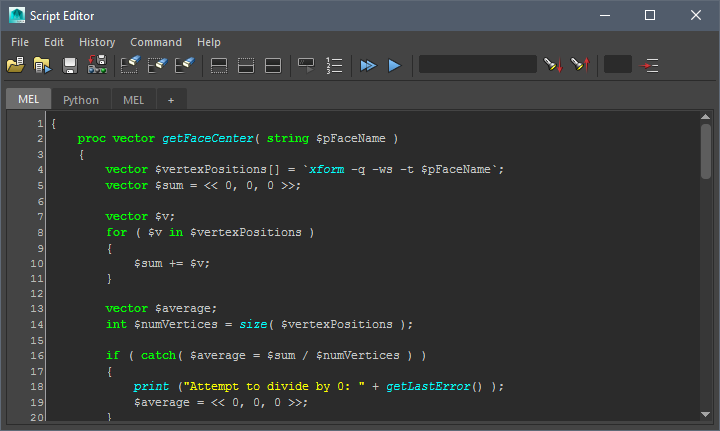Click line number 8 in gutter

(40, 233)
